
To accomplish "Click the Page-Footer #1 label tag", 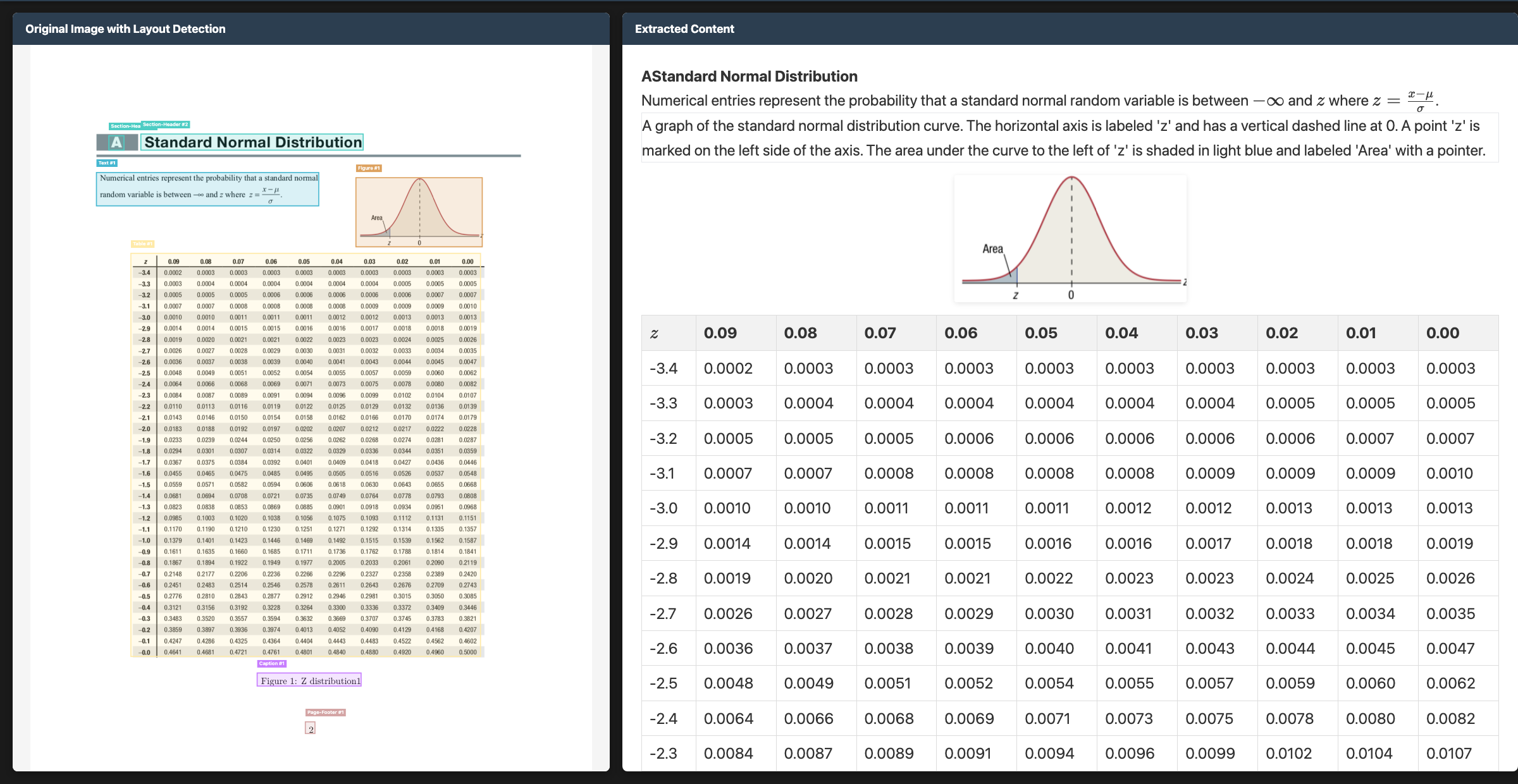I will (326, 713).
